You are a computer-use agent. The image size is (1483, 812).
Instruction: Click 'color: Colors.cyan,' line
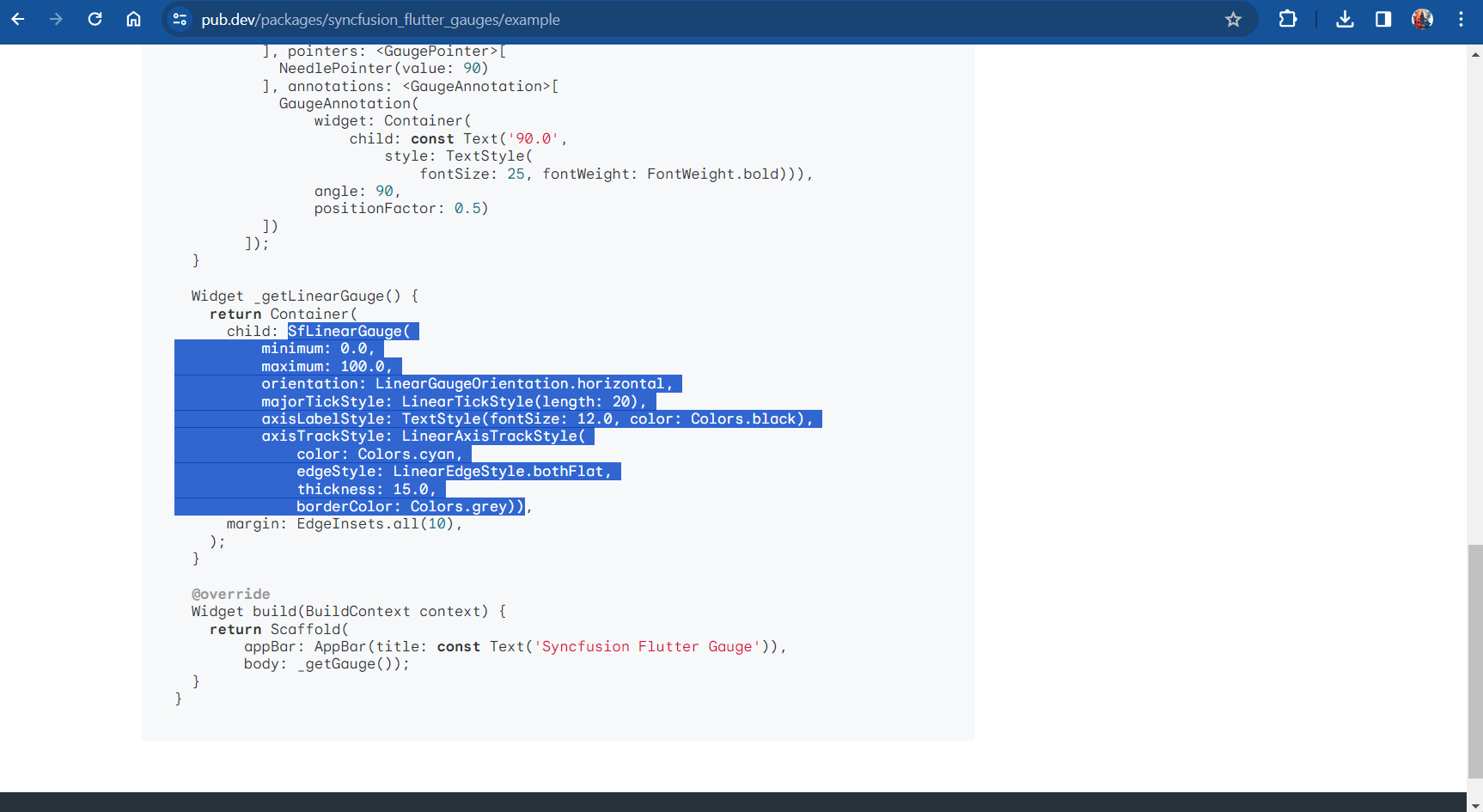[x=380, y=455]
